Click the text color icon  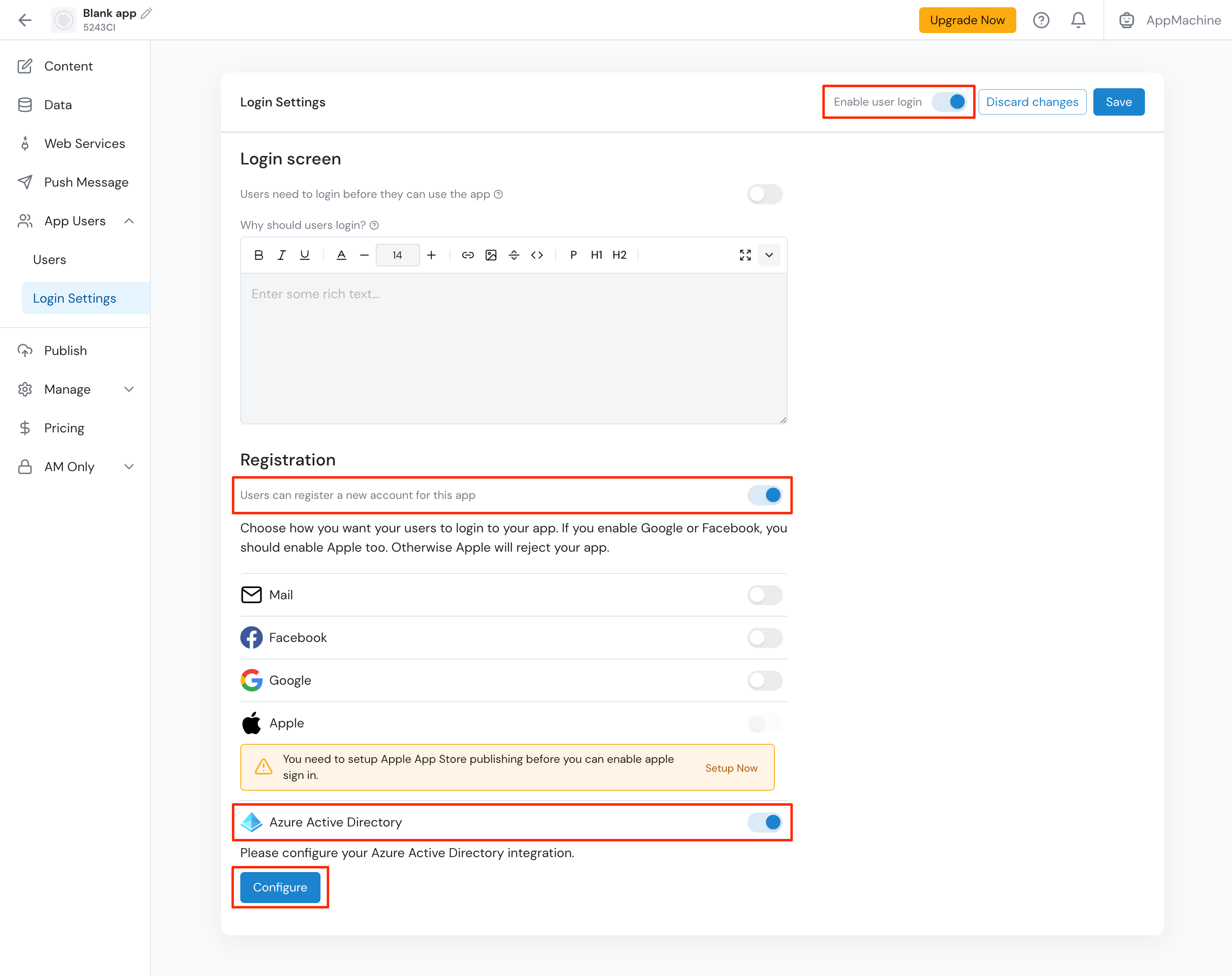click(x=341, y=255)
